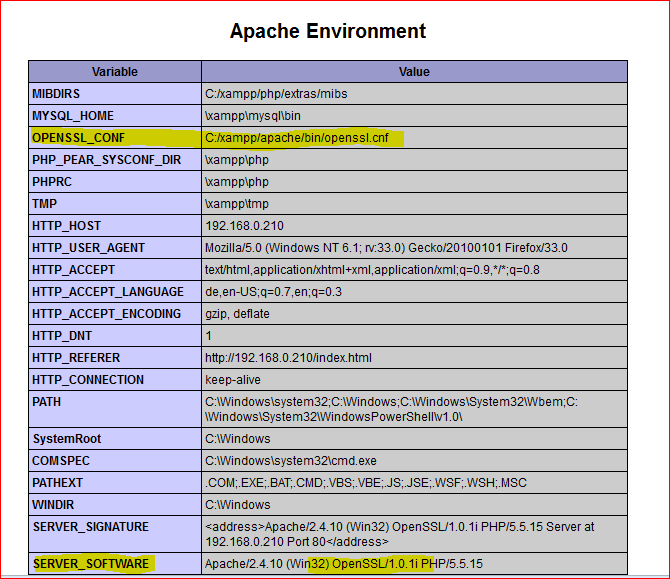The height and width of the screenshot is (579, 670).
Task: Select the Value column header
Action: [x=414, y=71]
